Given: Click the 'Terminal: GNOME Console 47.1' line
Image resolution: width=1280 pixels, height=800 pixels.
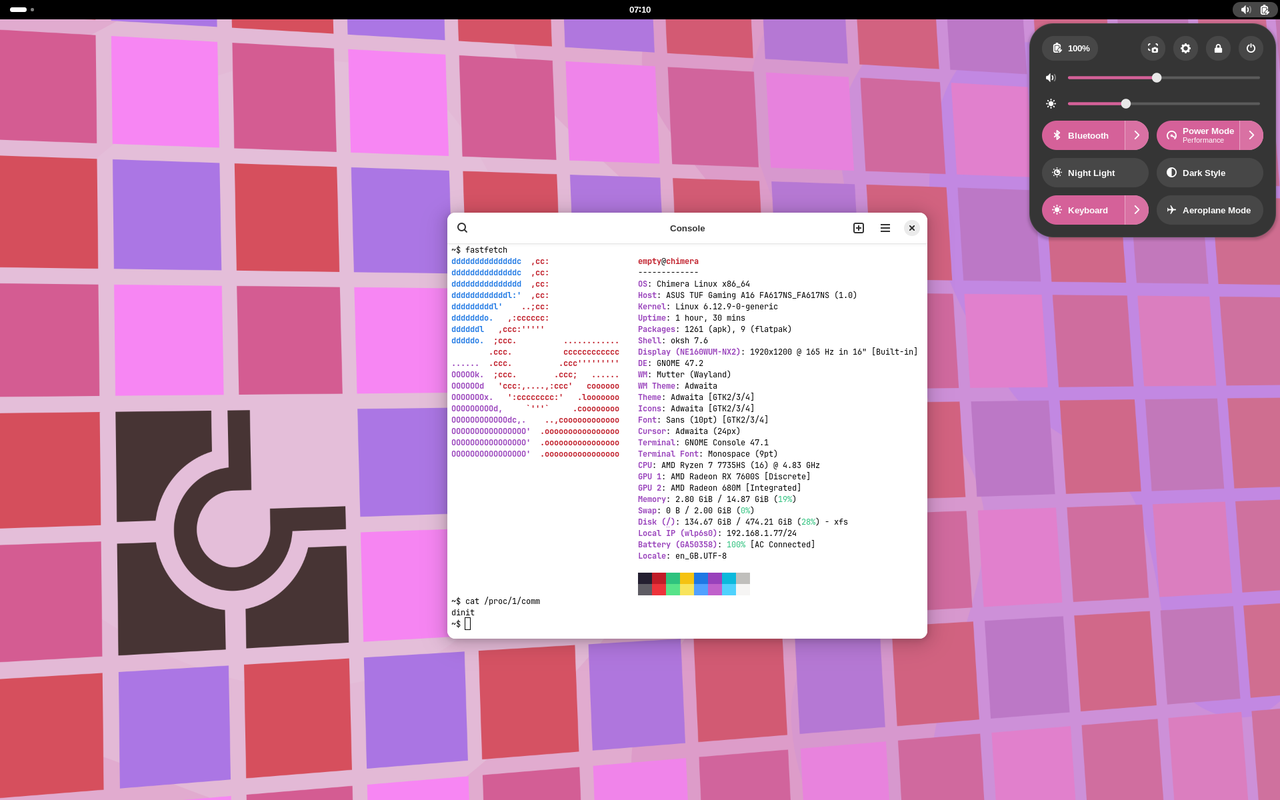Looking at the screenshot, I should tap(703, 443).
